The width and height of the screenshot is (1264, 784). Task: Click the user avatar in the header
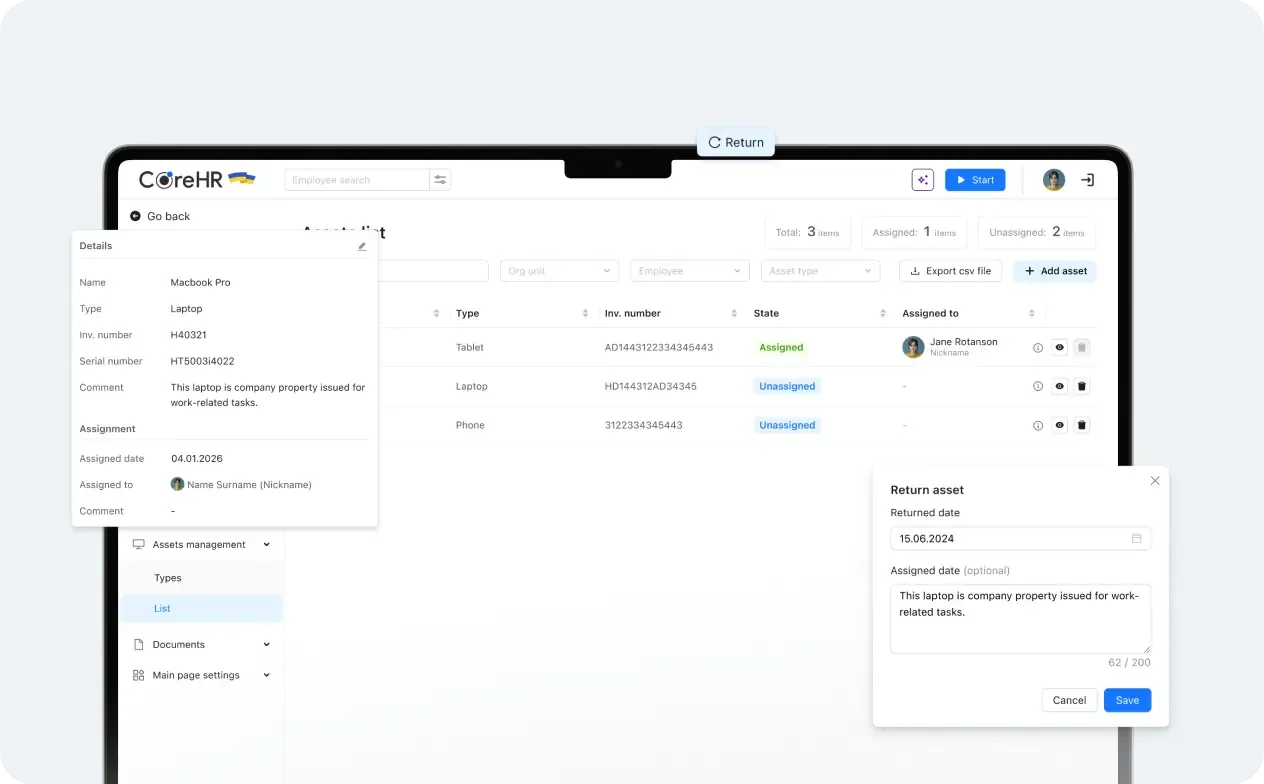click(1054, 180)
